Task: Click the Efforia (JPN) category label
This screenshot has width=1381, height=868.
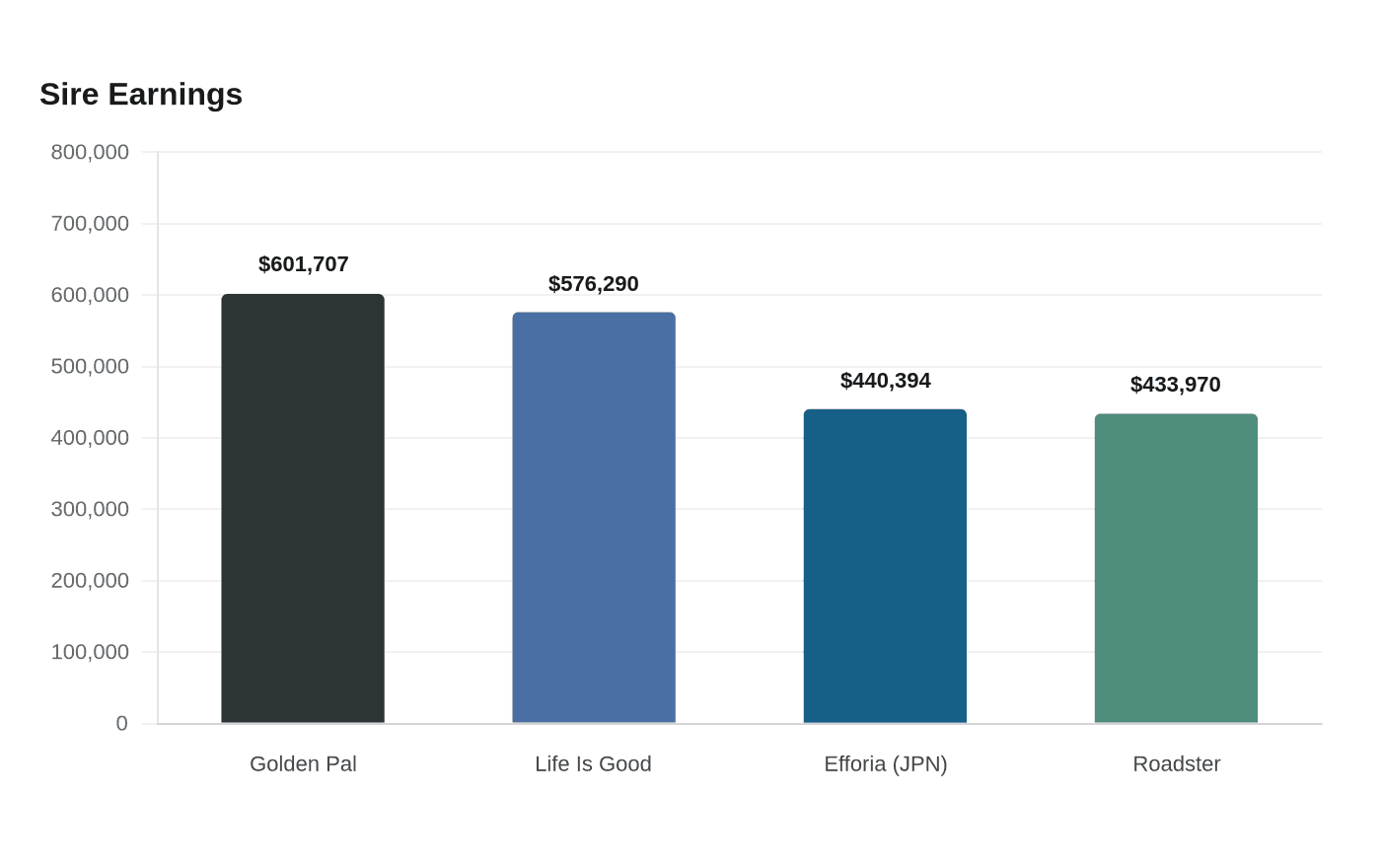Action: click(x=886, y=764)
